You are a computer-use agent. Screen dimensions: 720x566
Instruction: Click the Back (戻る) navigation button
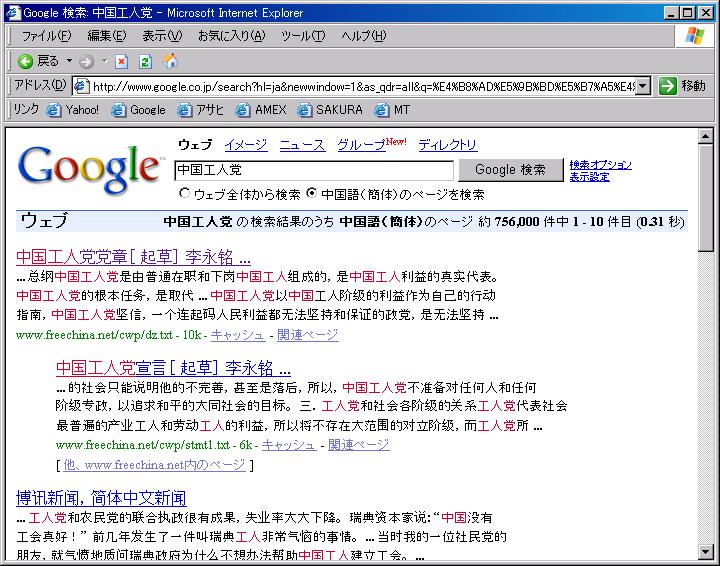click(x=38, y=61)
